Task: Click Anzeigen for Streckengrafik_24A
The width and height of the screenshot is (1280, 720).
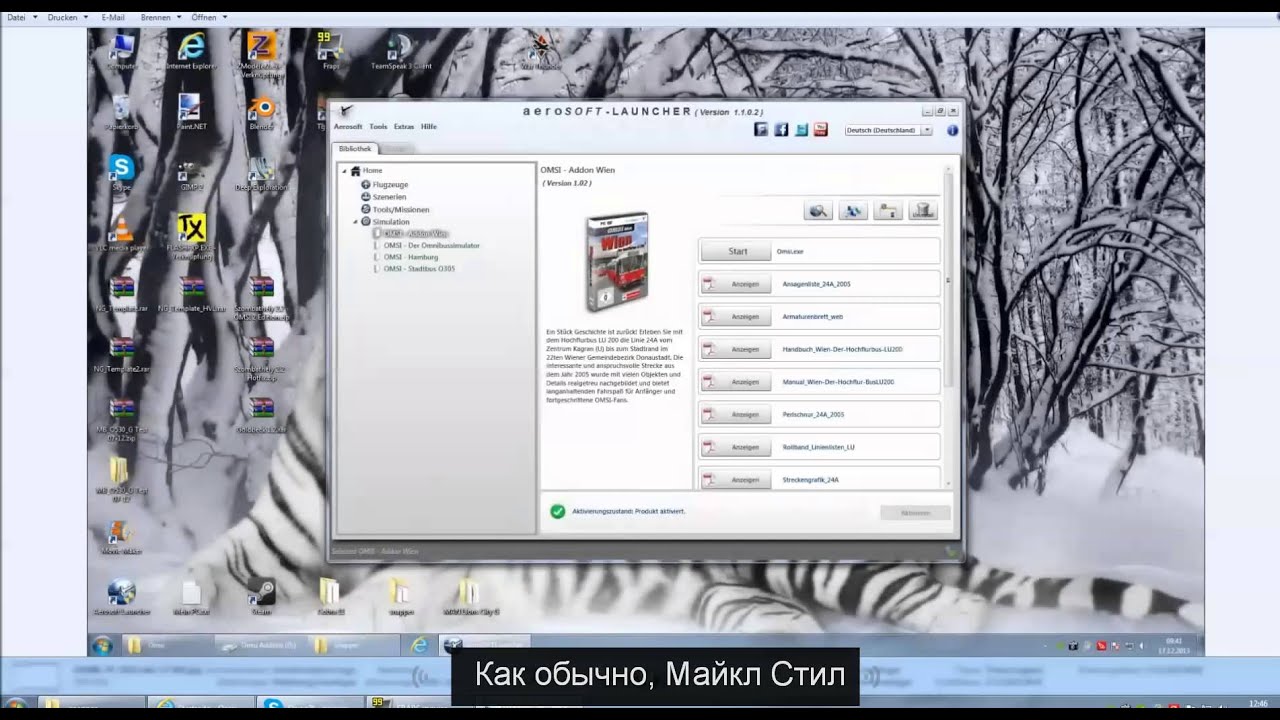Action: [735, 480]
